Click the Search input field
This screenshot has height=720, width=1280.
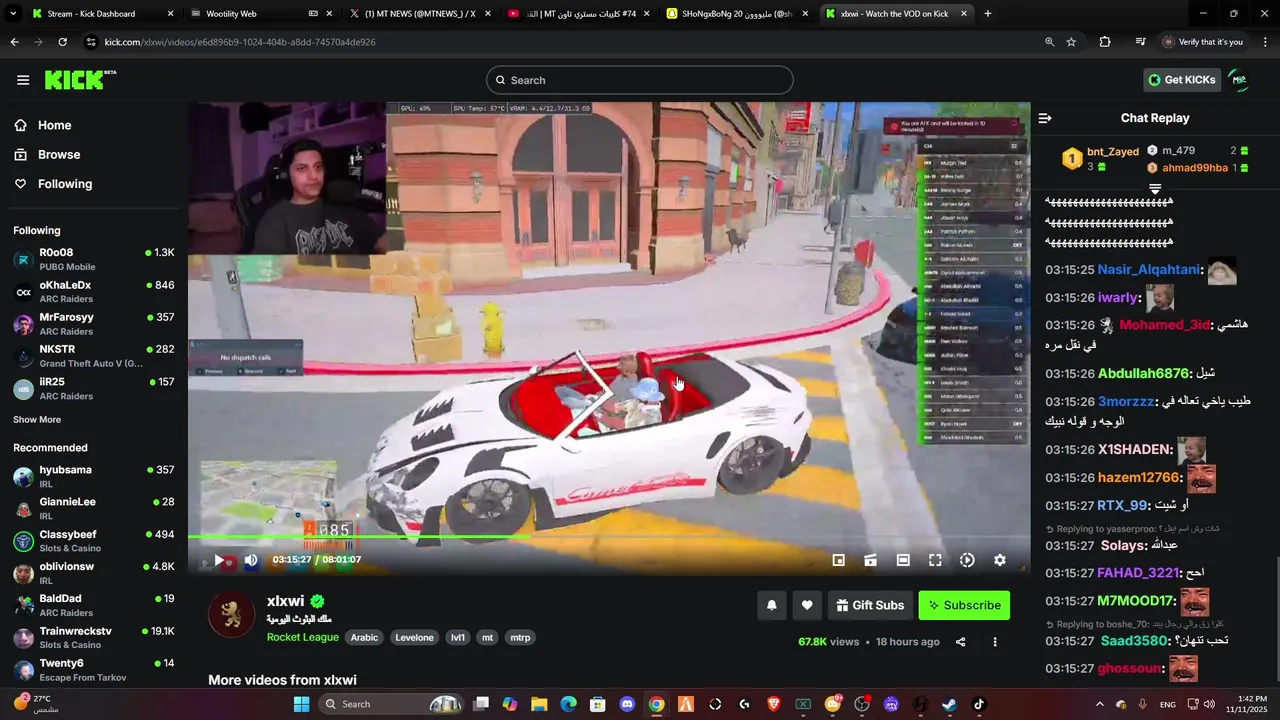coord(640,80)
